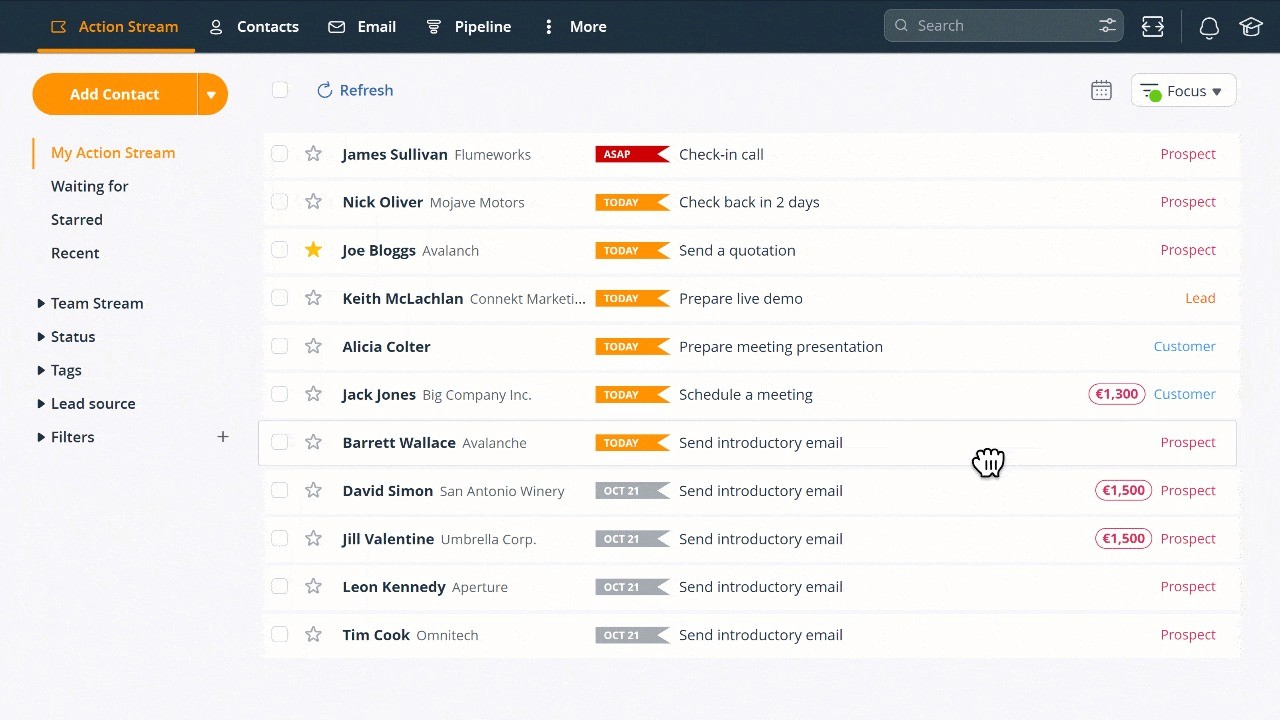1280x720 pixels.
Task: Star the David Simon contact
Action: coord(313,490)
